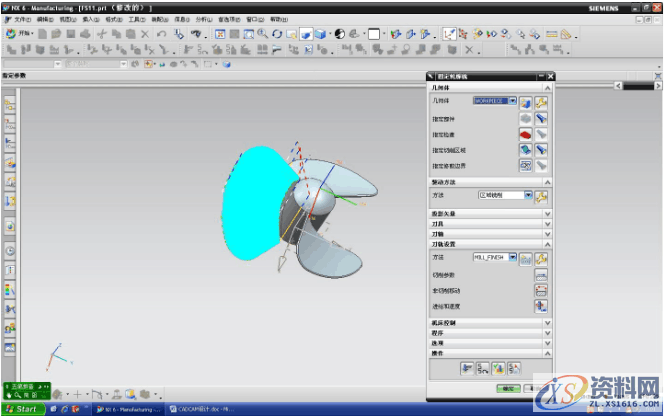This screenshot has width=667, height=417.
Task: Click the Undo arrow in main toolbar
Action: tap(162, 34)
